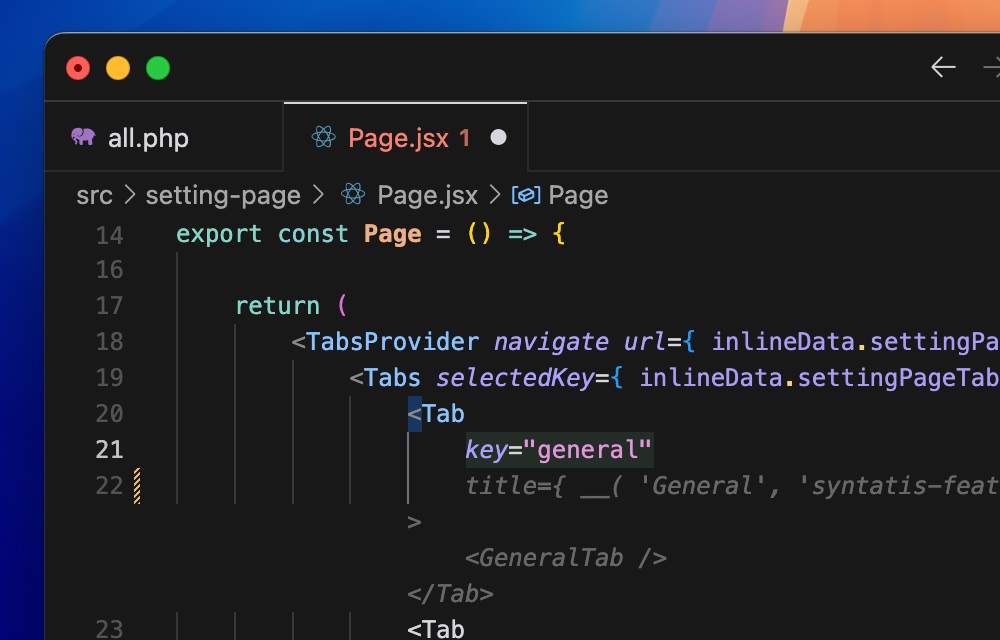Switch to the all.php tab
1000x640 pixels.
click(148, 138)
